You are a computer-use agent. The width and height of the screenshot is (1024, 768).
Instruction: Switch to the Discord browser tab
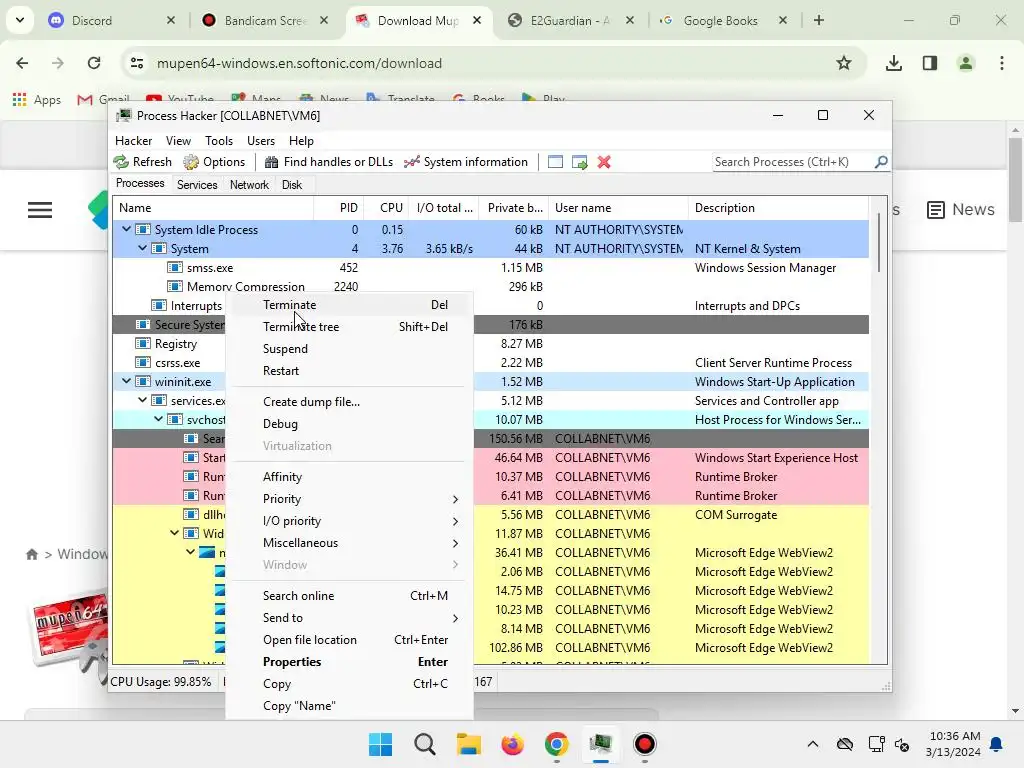pos(111,21)
